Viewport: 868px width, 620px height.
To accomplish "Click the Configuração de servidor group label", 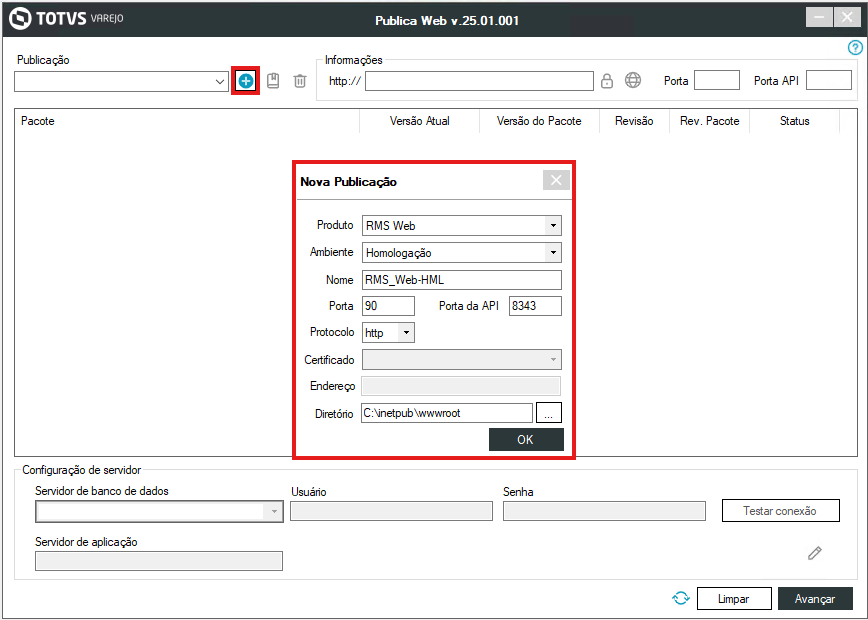I will point(81,470).
